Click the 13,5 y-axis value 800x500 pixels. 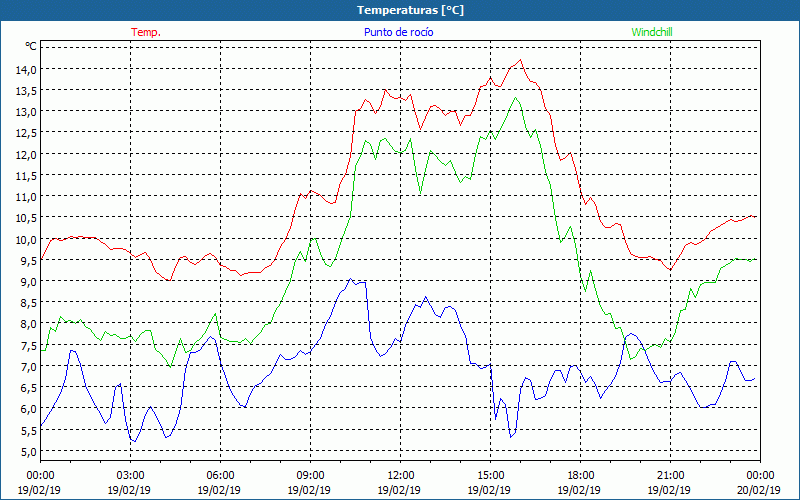click(26, 91)
